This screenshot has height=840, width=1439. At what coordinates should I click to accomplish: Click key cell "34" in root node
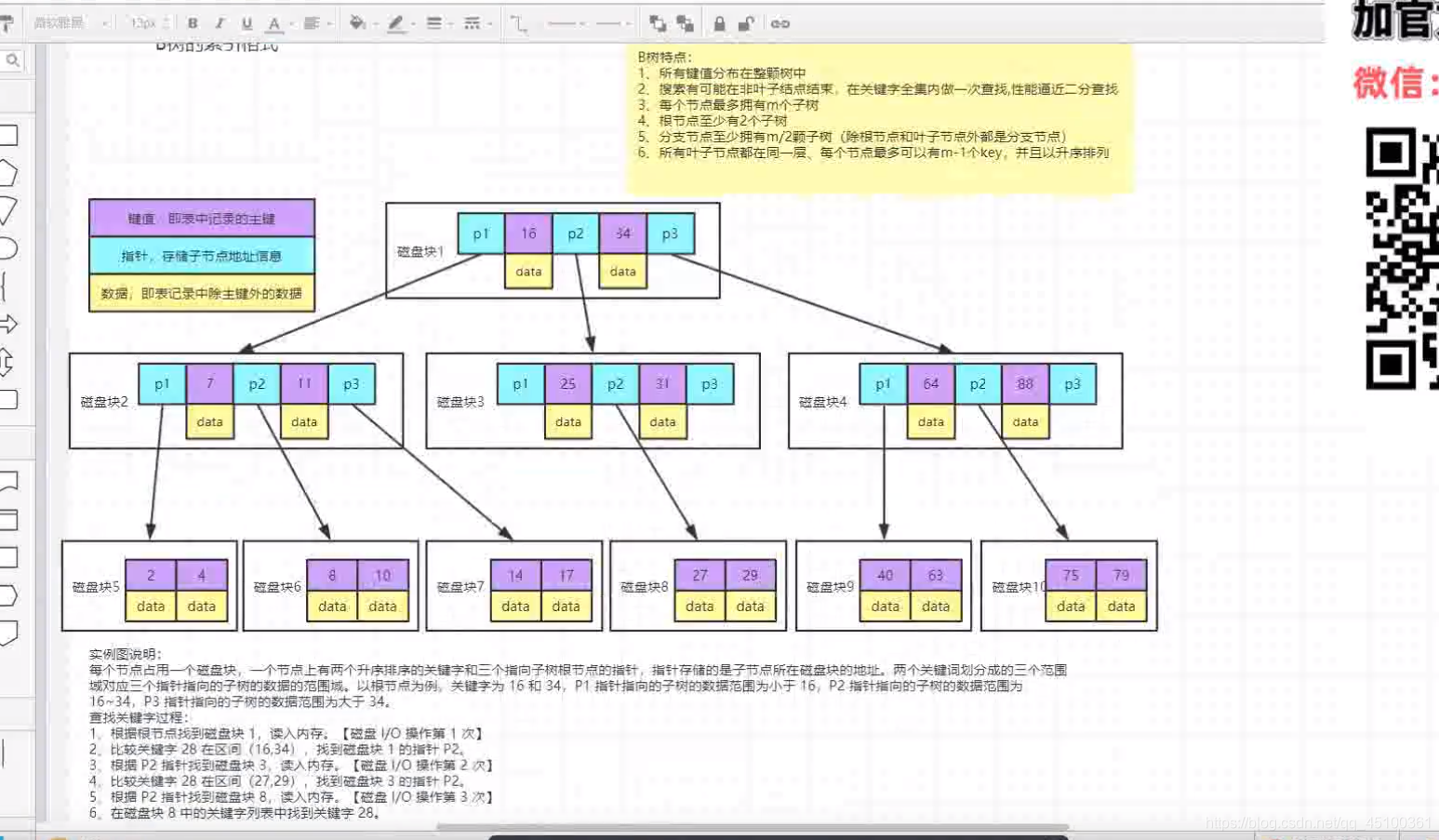[x=623, y=233]
